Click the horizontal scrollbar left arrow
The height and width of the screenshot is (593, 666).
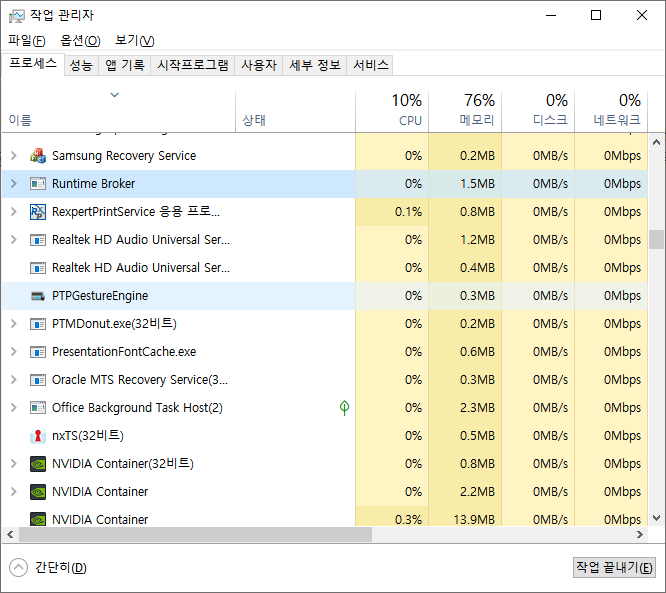click(x=10, y=534)
